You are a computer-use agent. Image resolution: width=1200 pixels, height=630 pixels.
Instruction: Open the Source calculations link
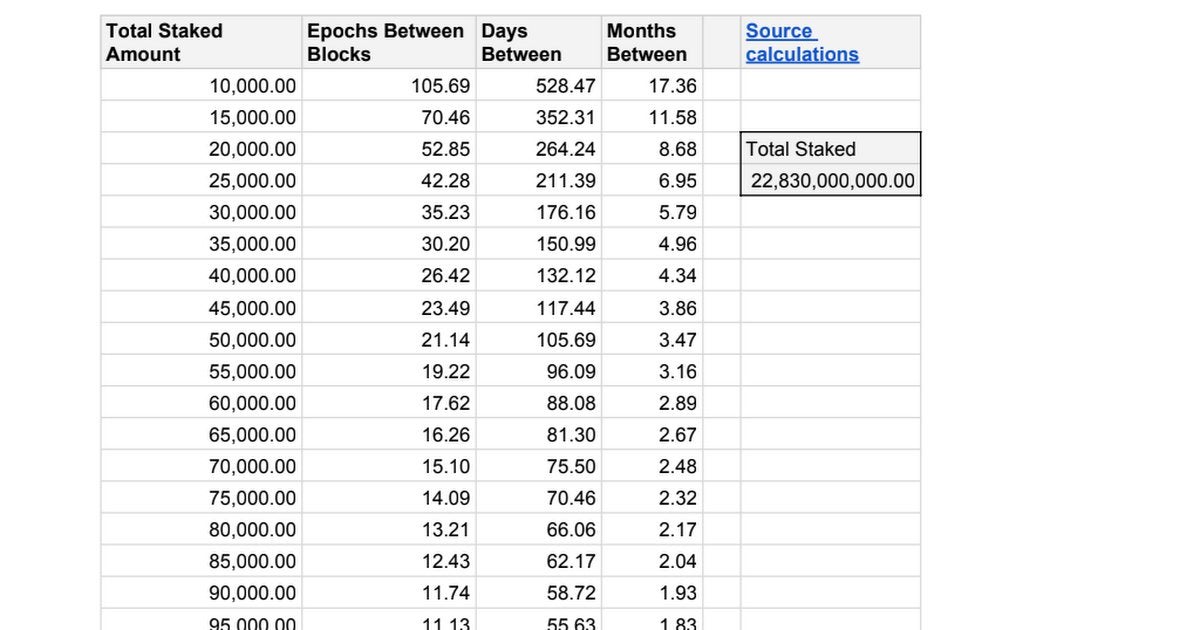click(801, 43)
